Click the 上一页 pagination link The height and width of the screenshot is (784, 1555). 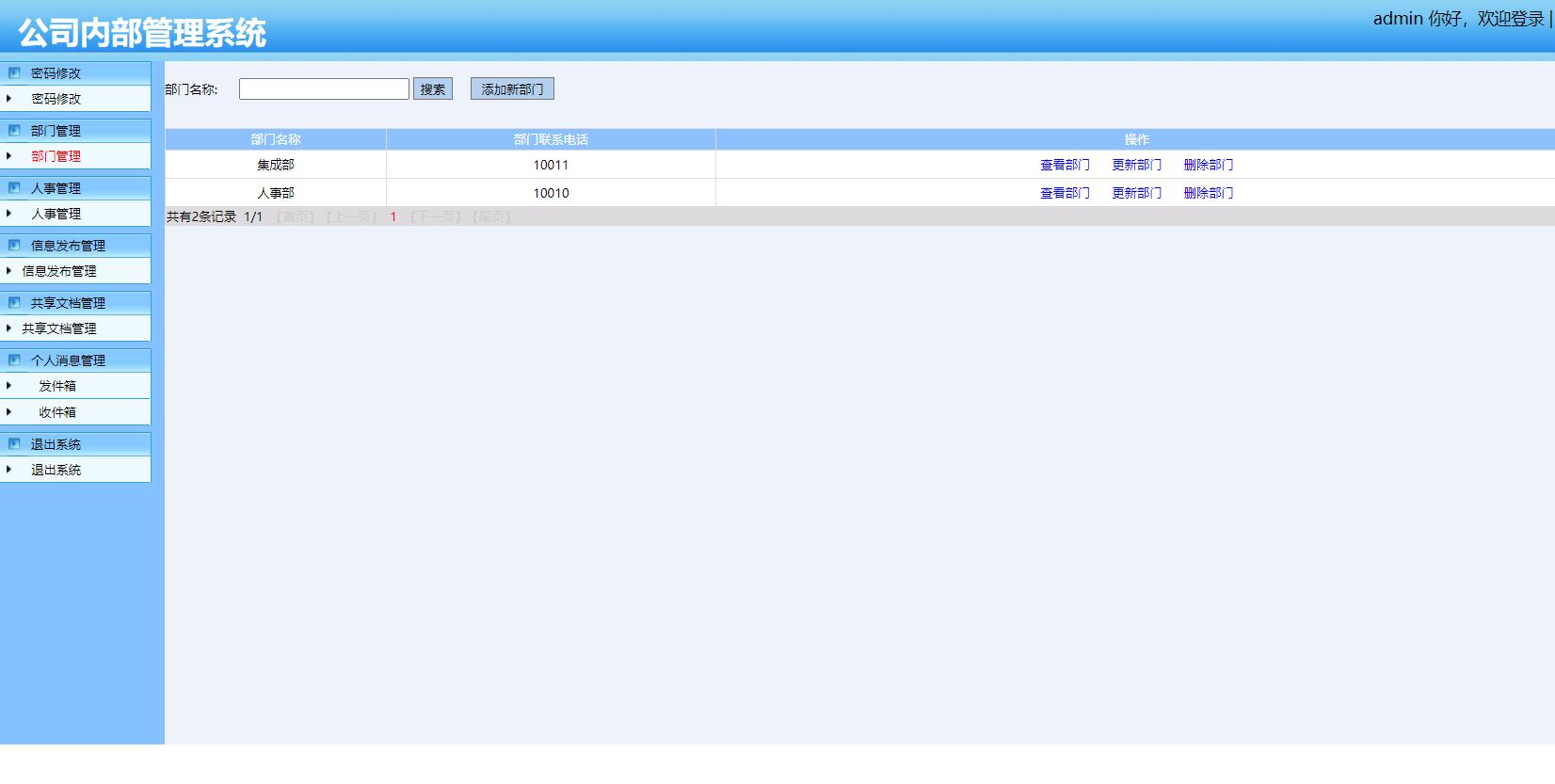351,216
